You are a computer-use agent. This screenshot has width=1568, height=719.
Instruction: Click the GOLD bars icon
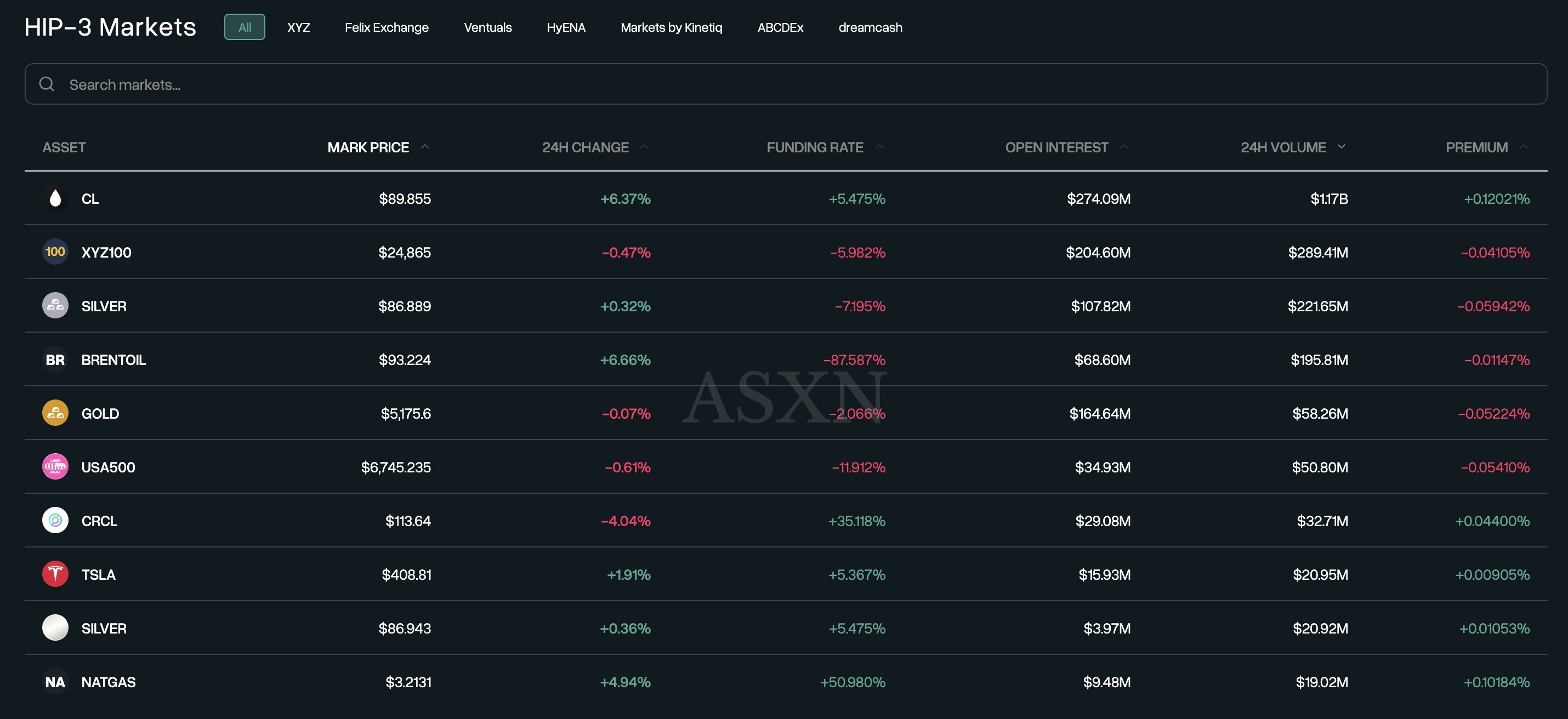(x=55, y=413)
